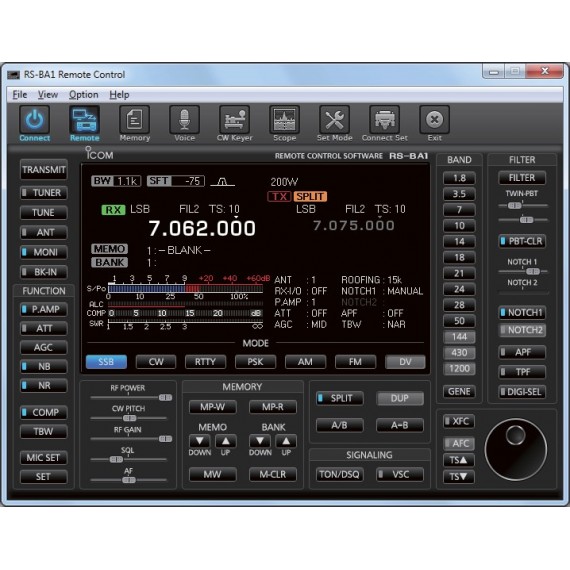Adjust the AF volume slider
Image resolution: width=570 pixels, height=570 pixels.
tap(128, 480)
